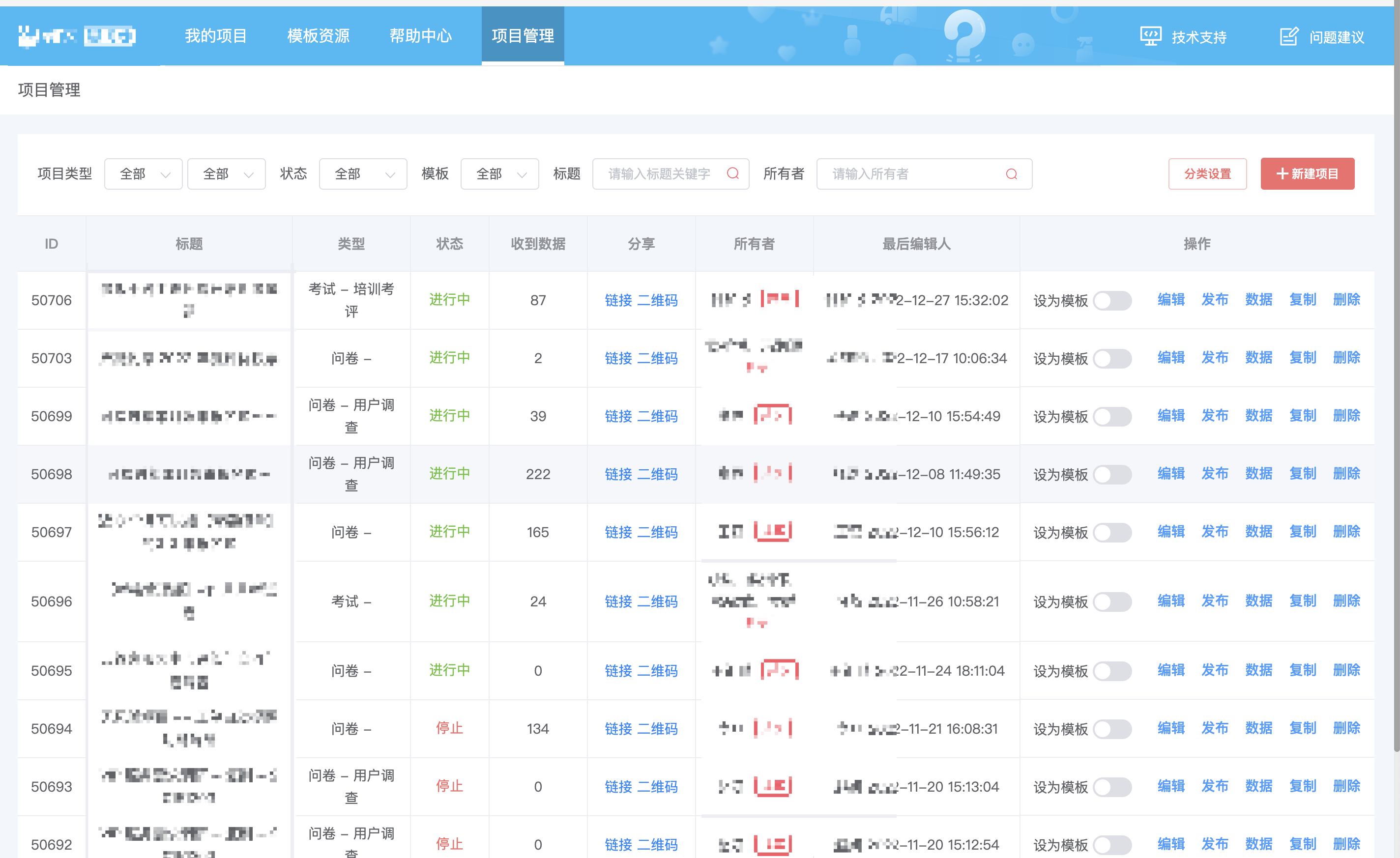Image resolution: width=1400 pixels, height=858 pixels.
Task: Open the 技术支持 monitor icon
Action: point(1151,36)
